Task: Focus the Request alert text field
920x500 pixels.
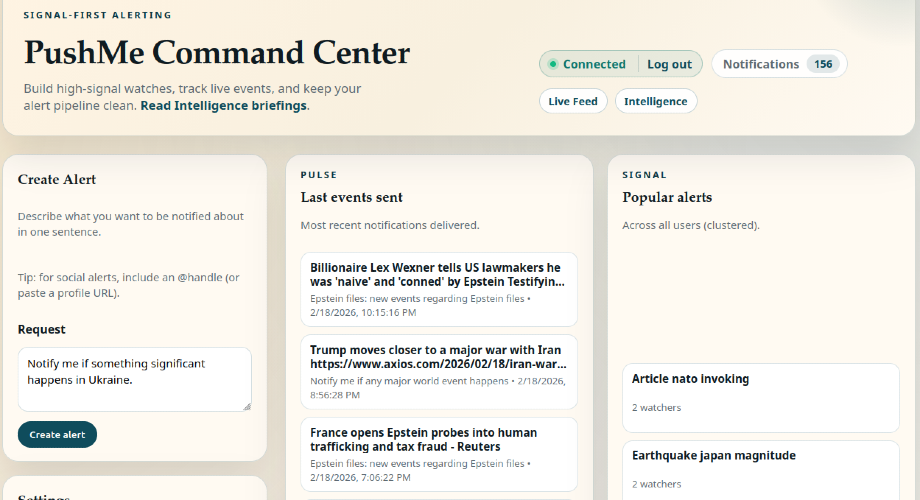Action: point(134,378)
